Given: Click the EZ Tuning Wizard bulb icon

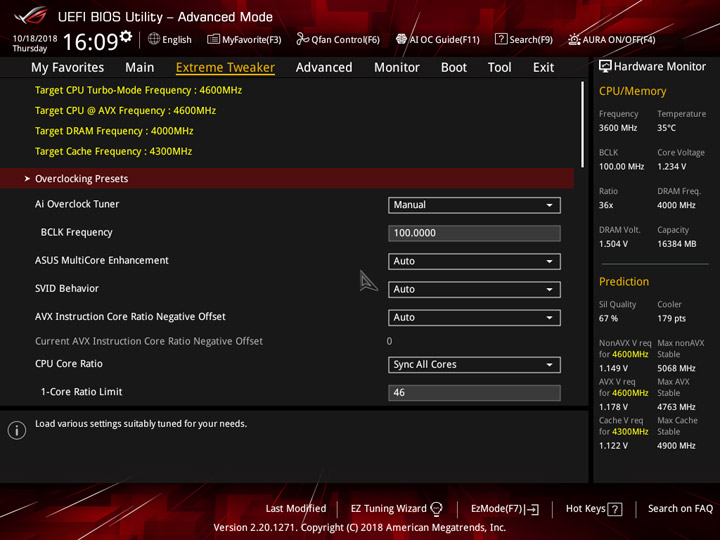Looking at the screenshot, I should [x=436, y=509].
